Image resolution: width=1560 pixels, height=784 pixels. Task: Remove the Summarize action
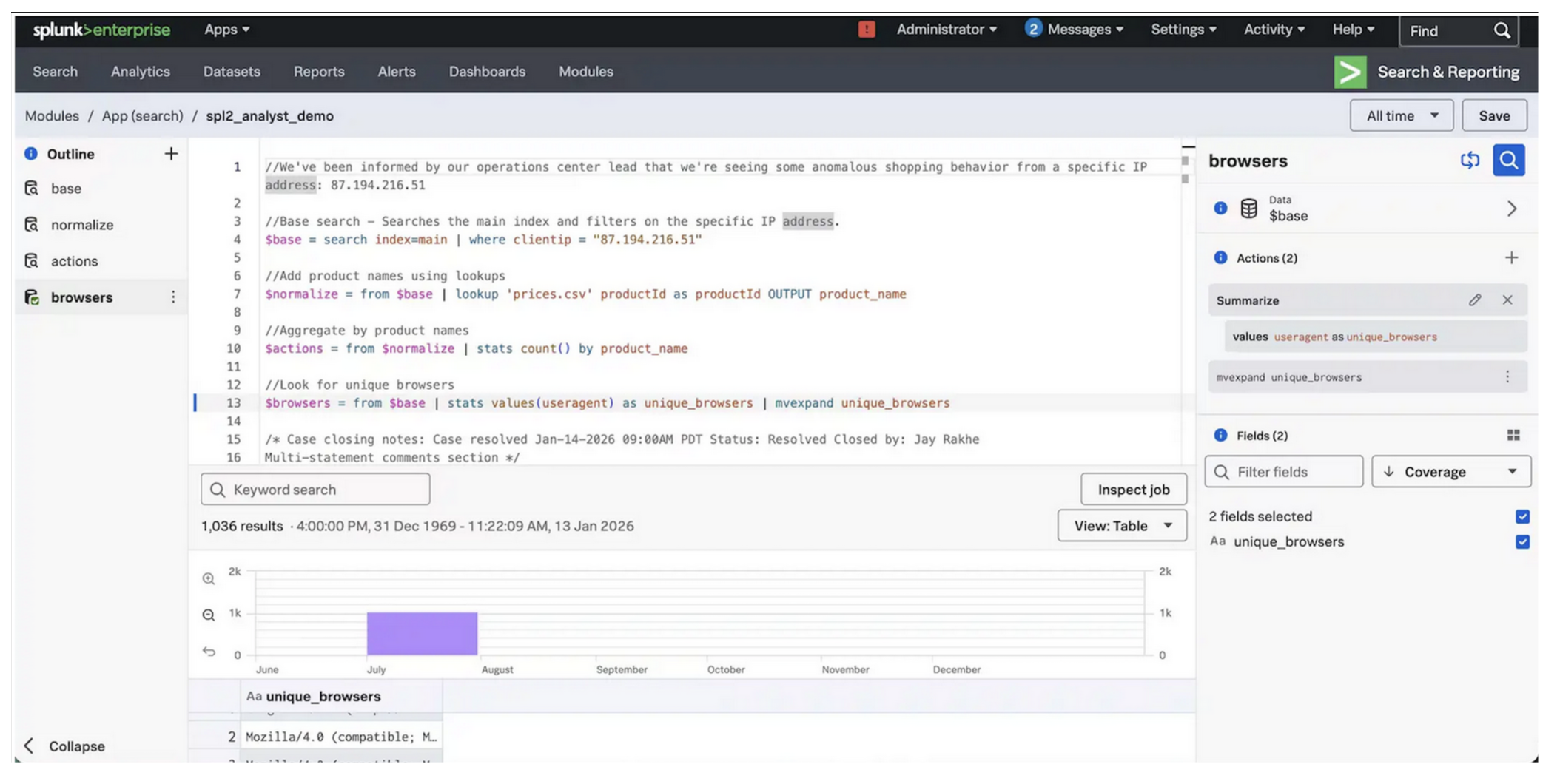coord(1507,300)
